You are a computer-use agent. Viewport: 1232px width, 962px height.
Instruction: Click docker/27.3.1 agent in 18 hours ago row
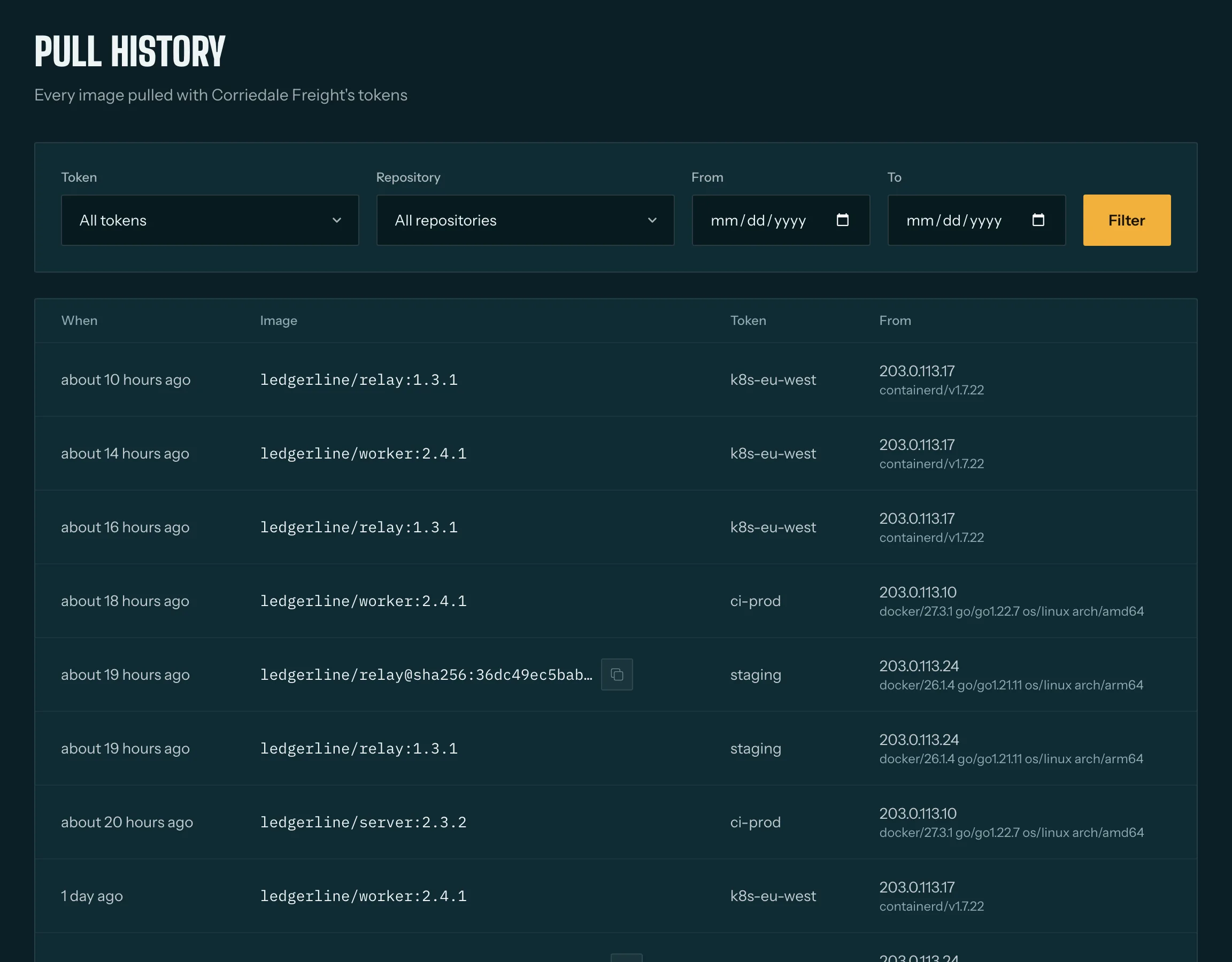click(x=1012, y=611)
